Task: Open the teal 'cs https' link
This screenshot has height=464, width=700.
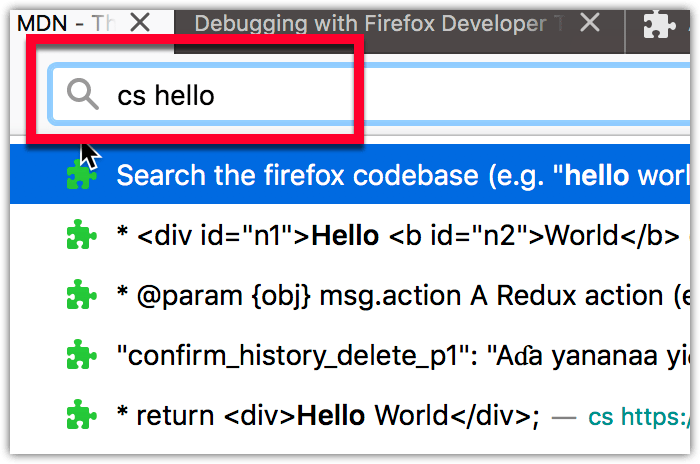Action: pyautogui.click(x=640, y=415)
